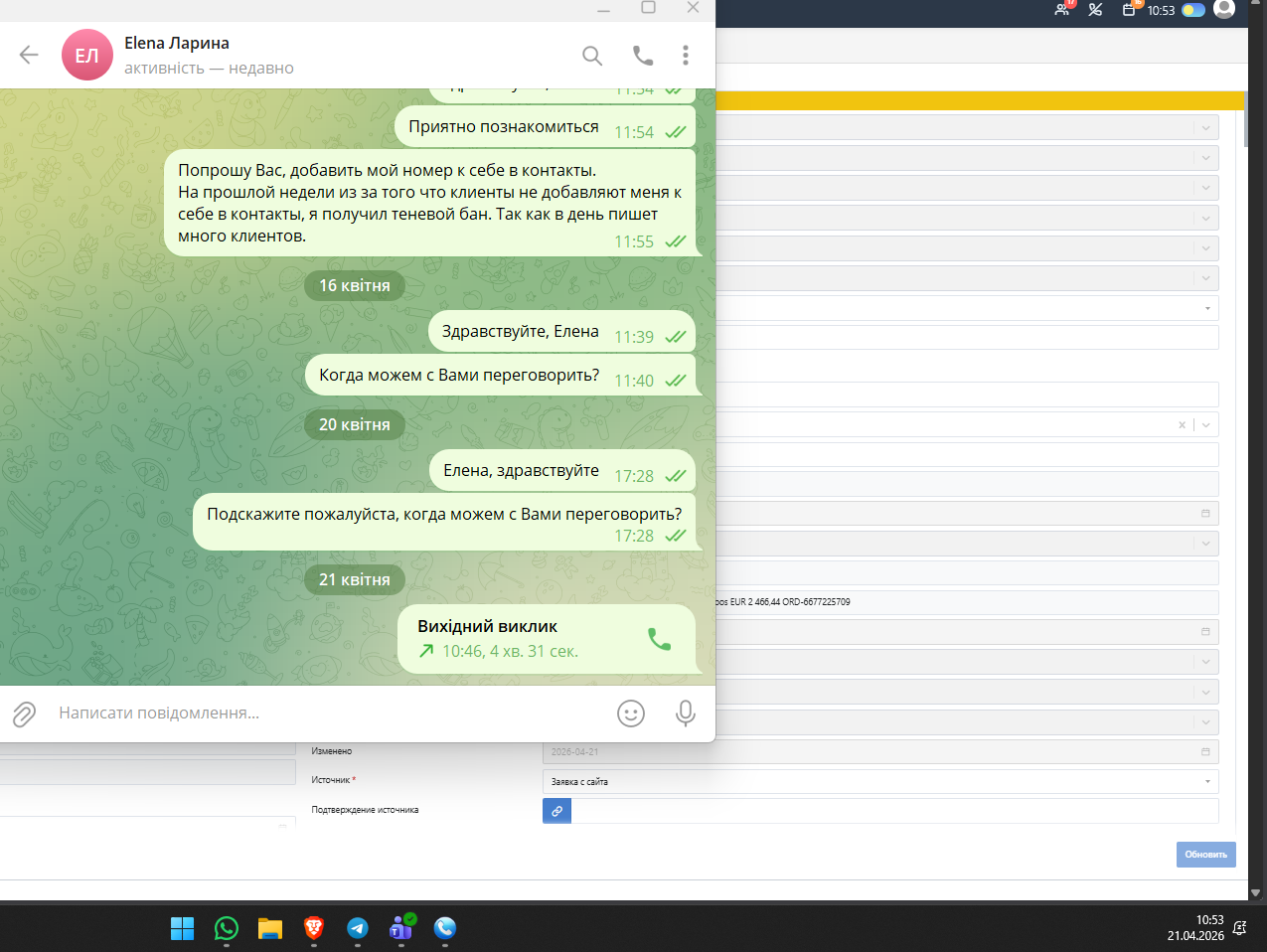1267x952 pixels.
Task: Select the Елена, здравствуйте message
Action: [x=562, y=471]
